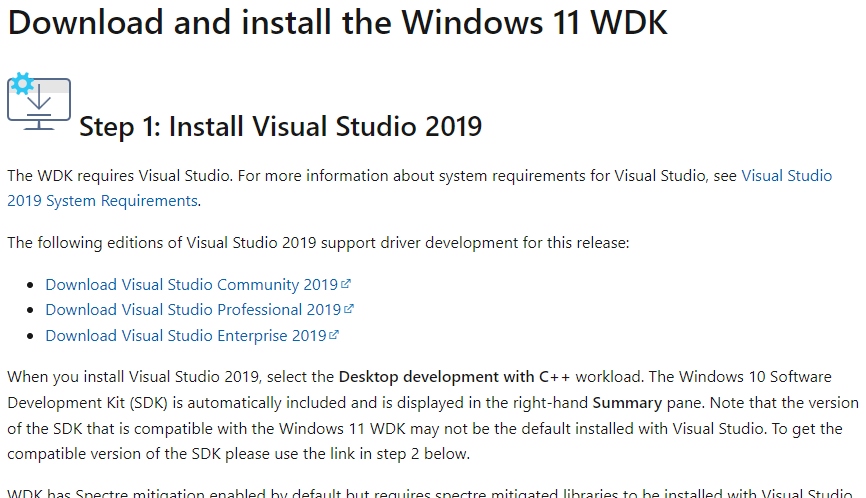Click the line starting WDK has Spectre mitigation
Screen dimensions: 866x498
pyautogui.click(x=430, y=492)
